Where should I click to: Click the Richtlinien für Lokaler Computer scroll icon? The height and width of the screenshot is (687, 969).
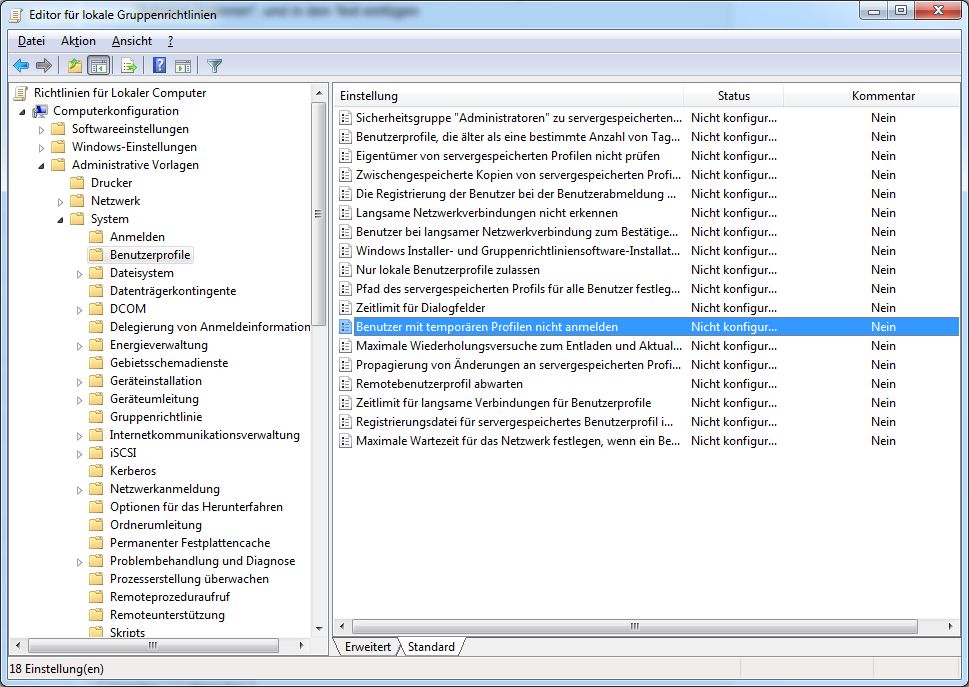[x=21, y=93]
